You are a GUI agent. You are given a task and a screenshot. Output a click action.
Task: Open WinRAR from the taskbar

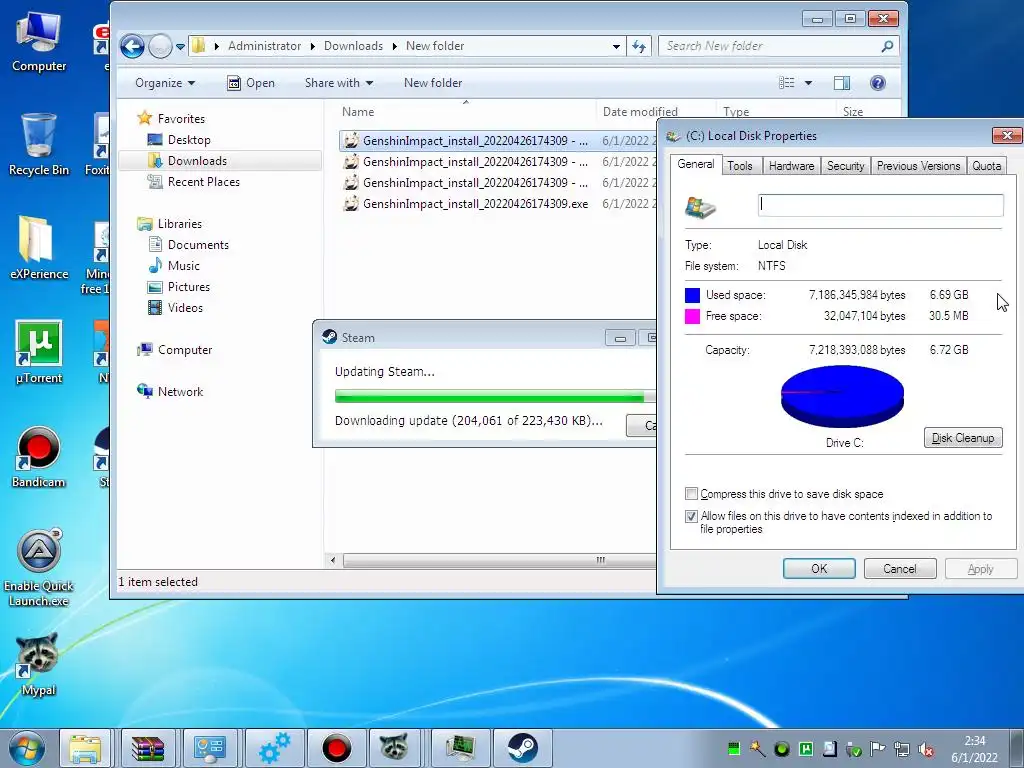point(148,748)
